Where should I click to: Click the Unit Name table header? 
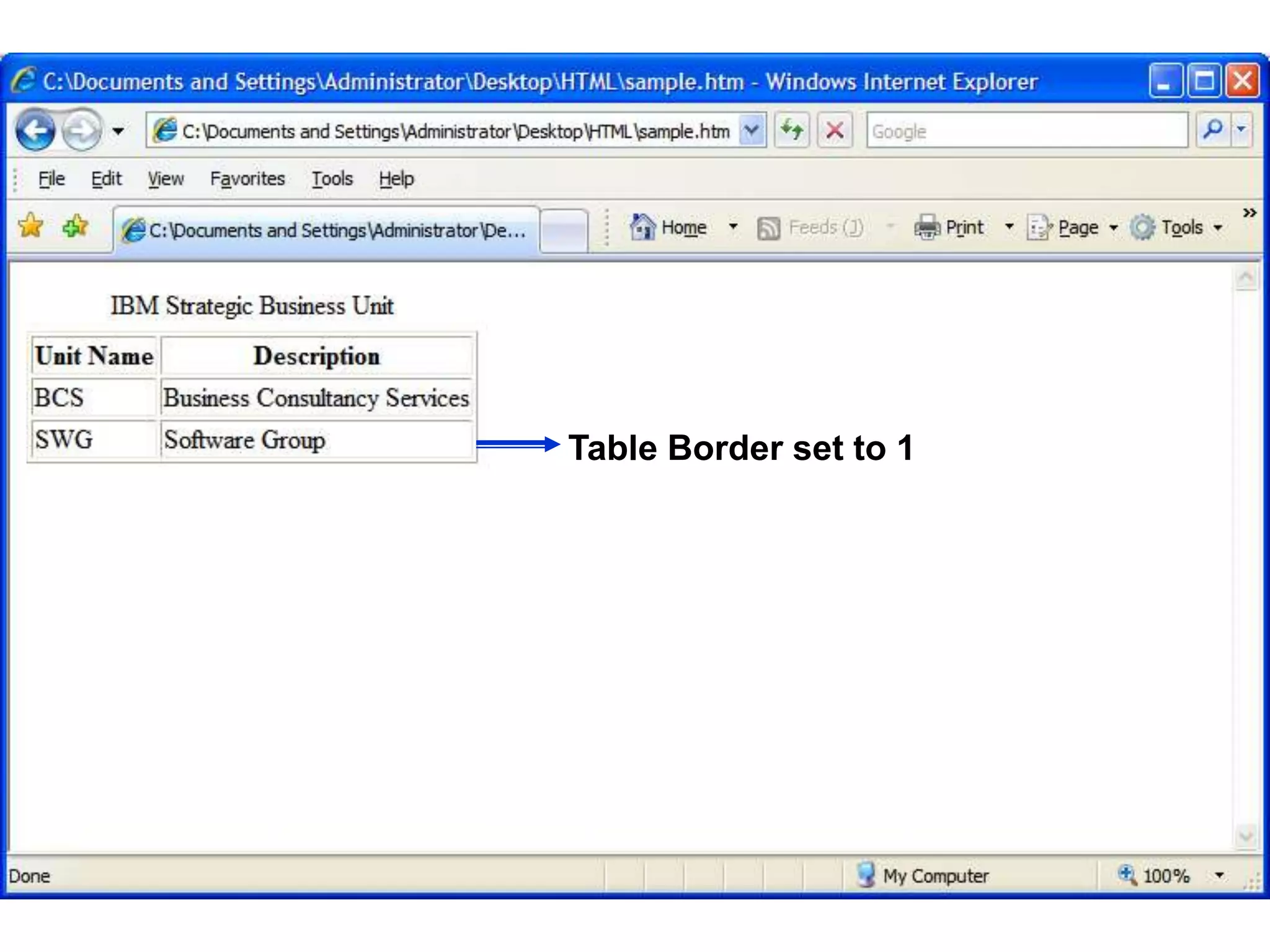(x=94, y=356)
